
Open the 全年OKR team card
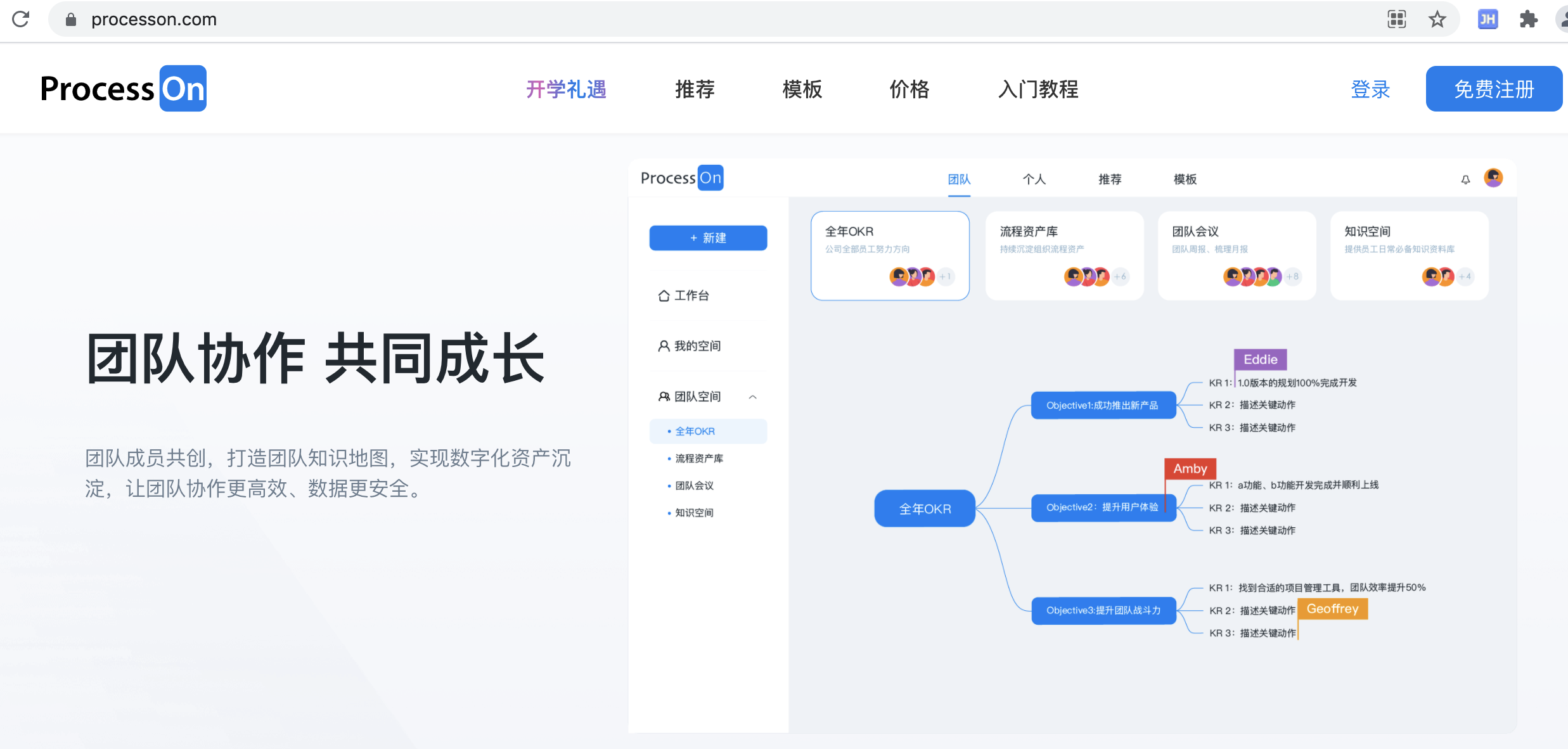(x=890, y=255)
